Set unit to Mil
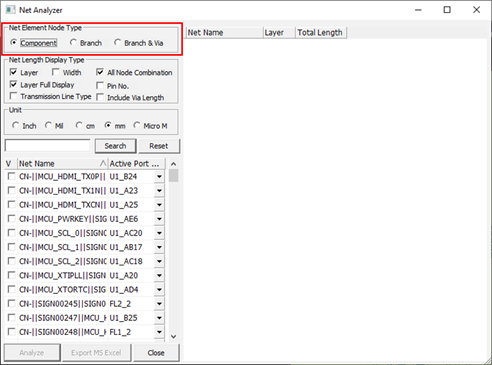 click(x=48, y=125)
